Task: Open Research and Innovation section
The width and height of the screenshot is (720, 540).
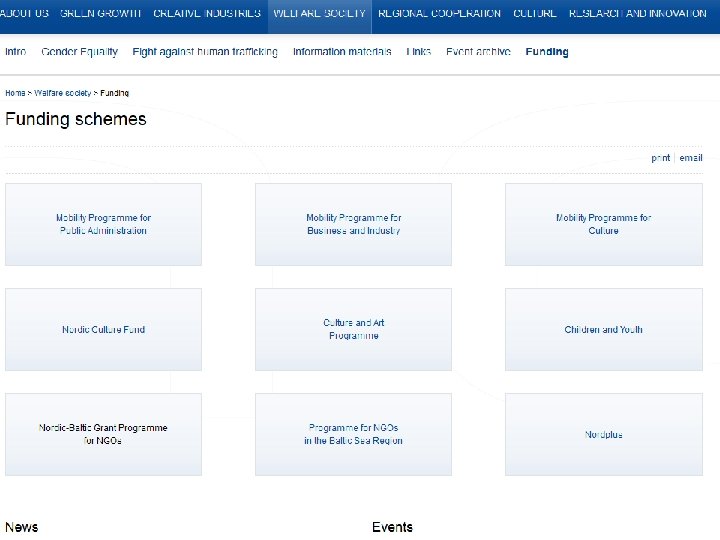Action: pos(638,13)
